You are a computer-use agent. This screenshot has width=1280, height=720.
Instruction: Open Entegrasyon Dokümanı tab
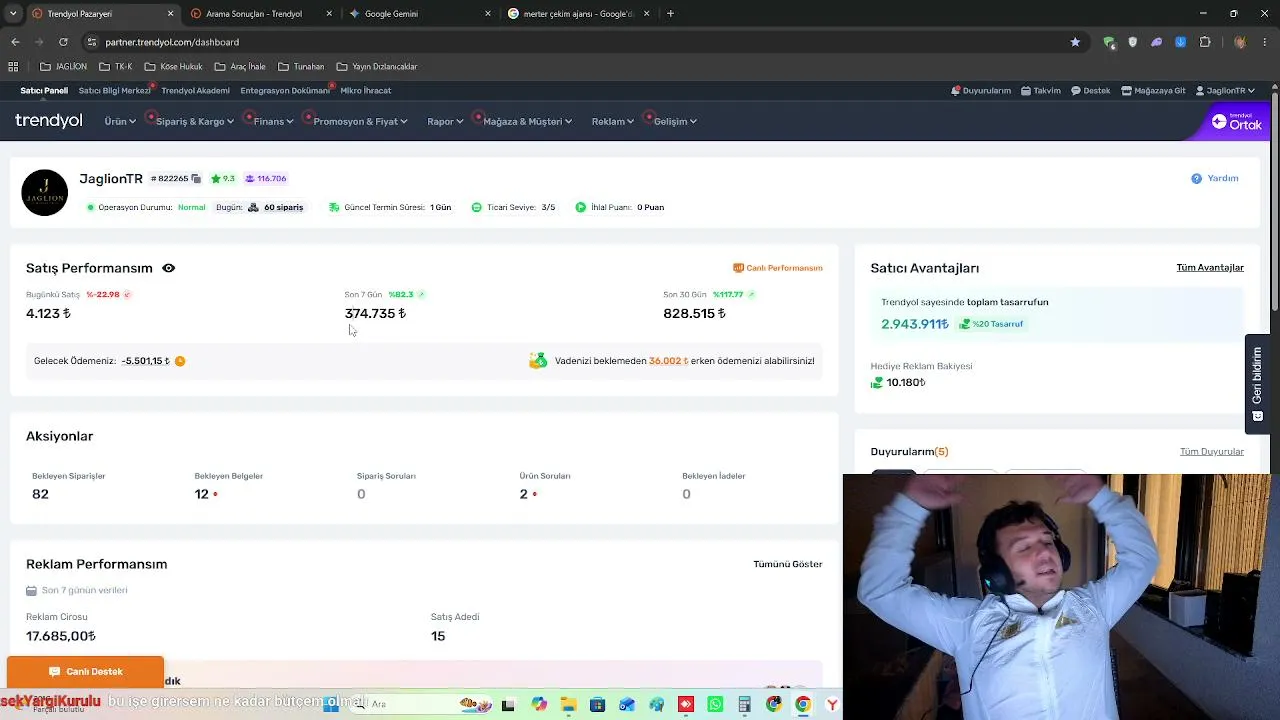click(285, 91)
